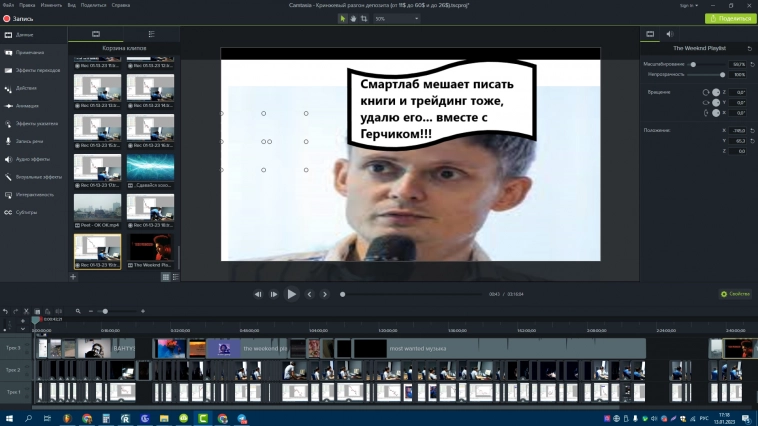Click the green Поделиться share button
The width and height of the screenshot is (758, 426).
[x=730, y=18]
